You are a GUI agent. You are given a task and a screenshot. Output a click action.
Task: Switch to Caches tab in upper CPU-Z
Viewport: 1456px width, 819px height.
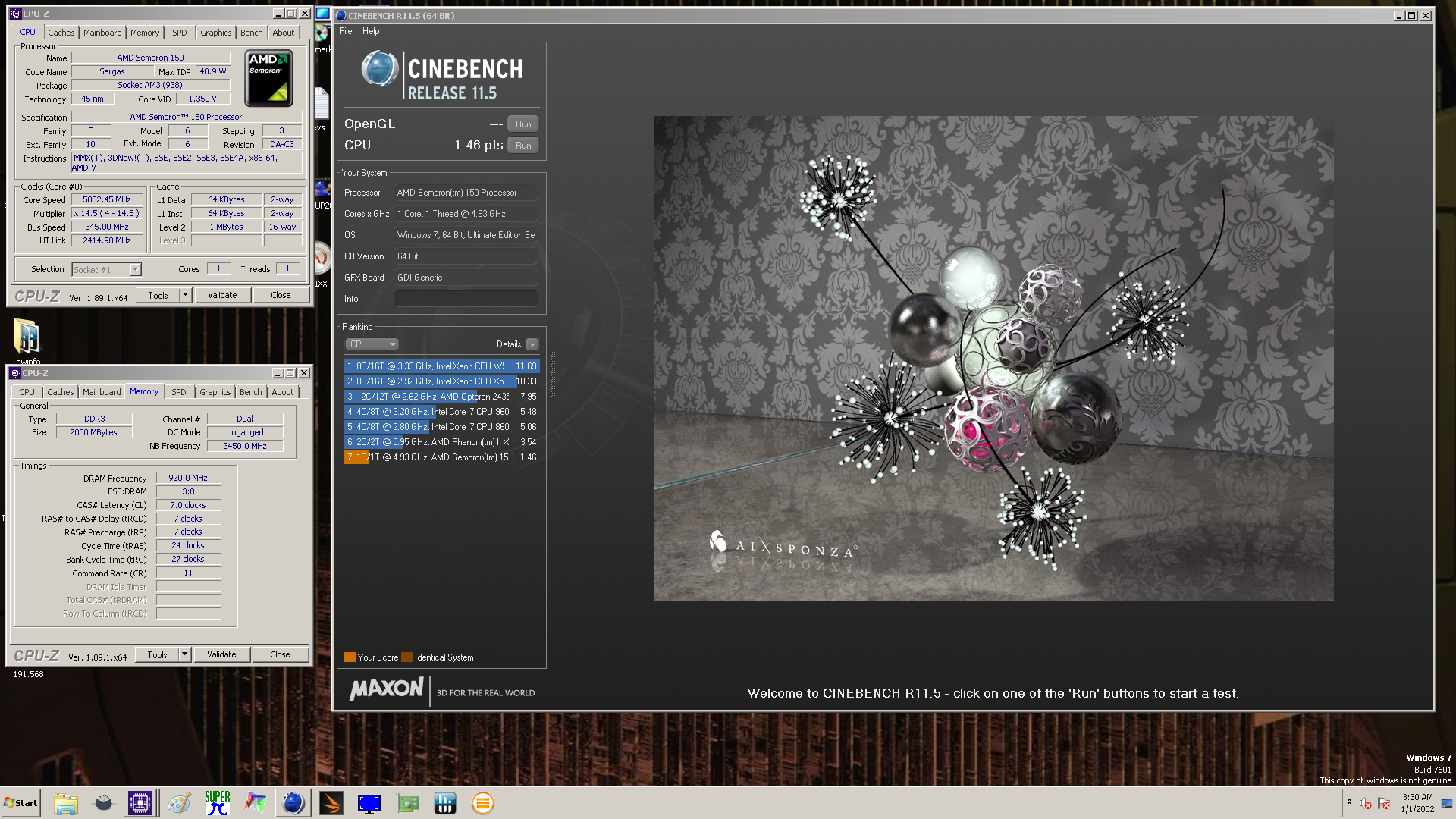pos(61,33)
